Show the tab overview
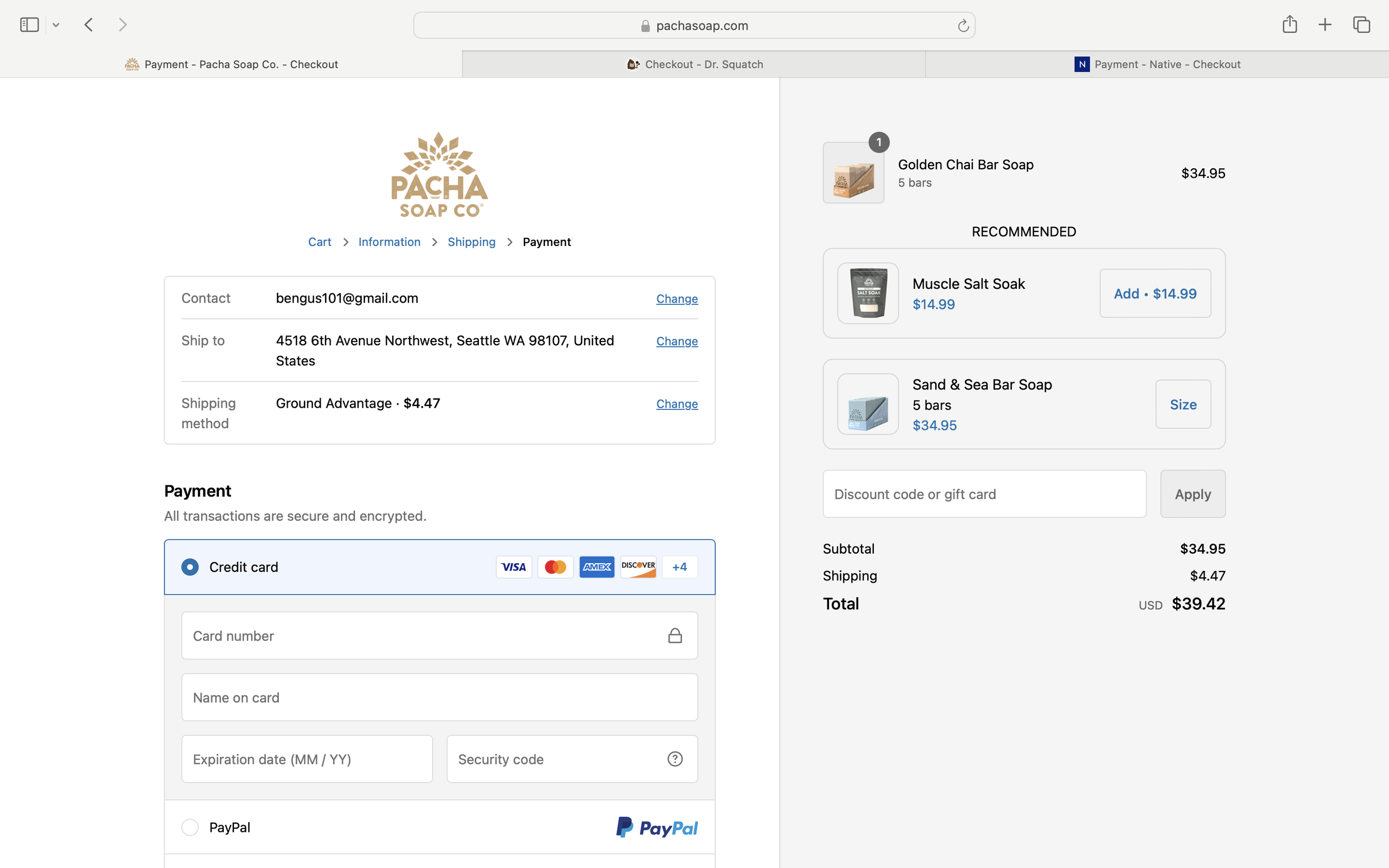The height and width of the screenshot is (868, 1389). click(x=1360, y=24)
